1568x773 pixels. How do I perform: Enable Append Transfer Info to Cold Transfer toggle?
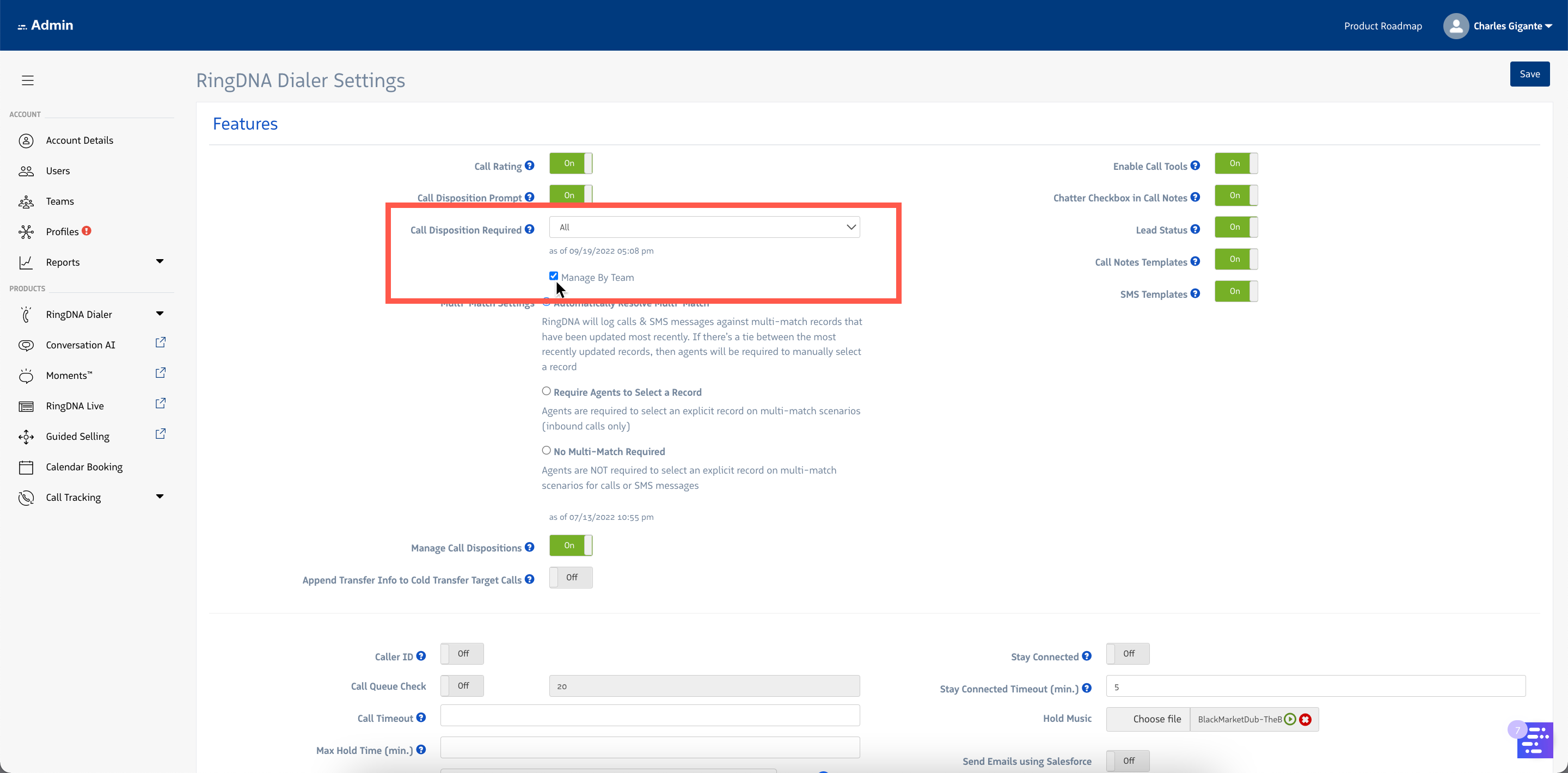[571, 578]
